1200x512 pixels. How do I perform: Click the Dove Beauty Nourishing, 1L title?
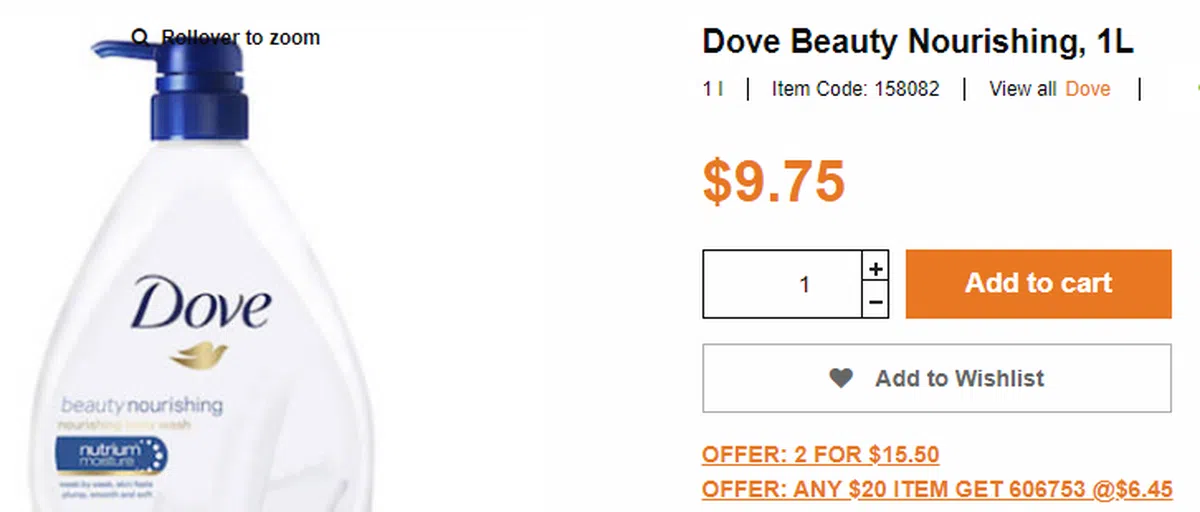tap(917, 42)
